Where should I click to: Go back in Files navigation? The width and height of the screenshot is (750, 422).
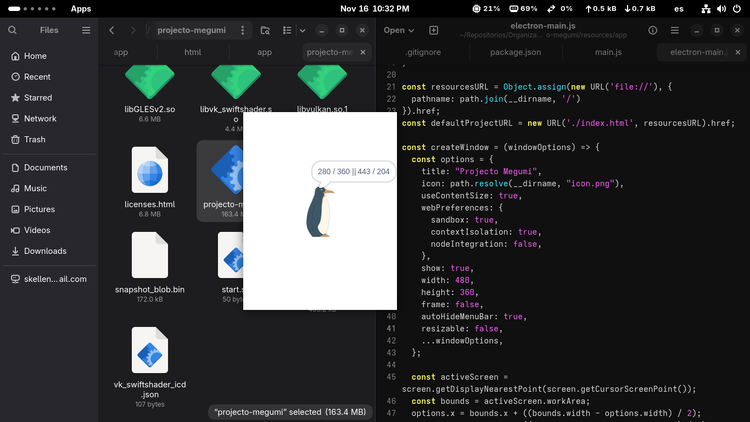coord(112,30)
